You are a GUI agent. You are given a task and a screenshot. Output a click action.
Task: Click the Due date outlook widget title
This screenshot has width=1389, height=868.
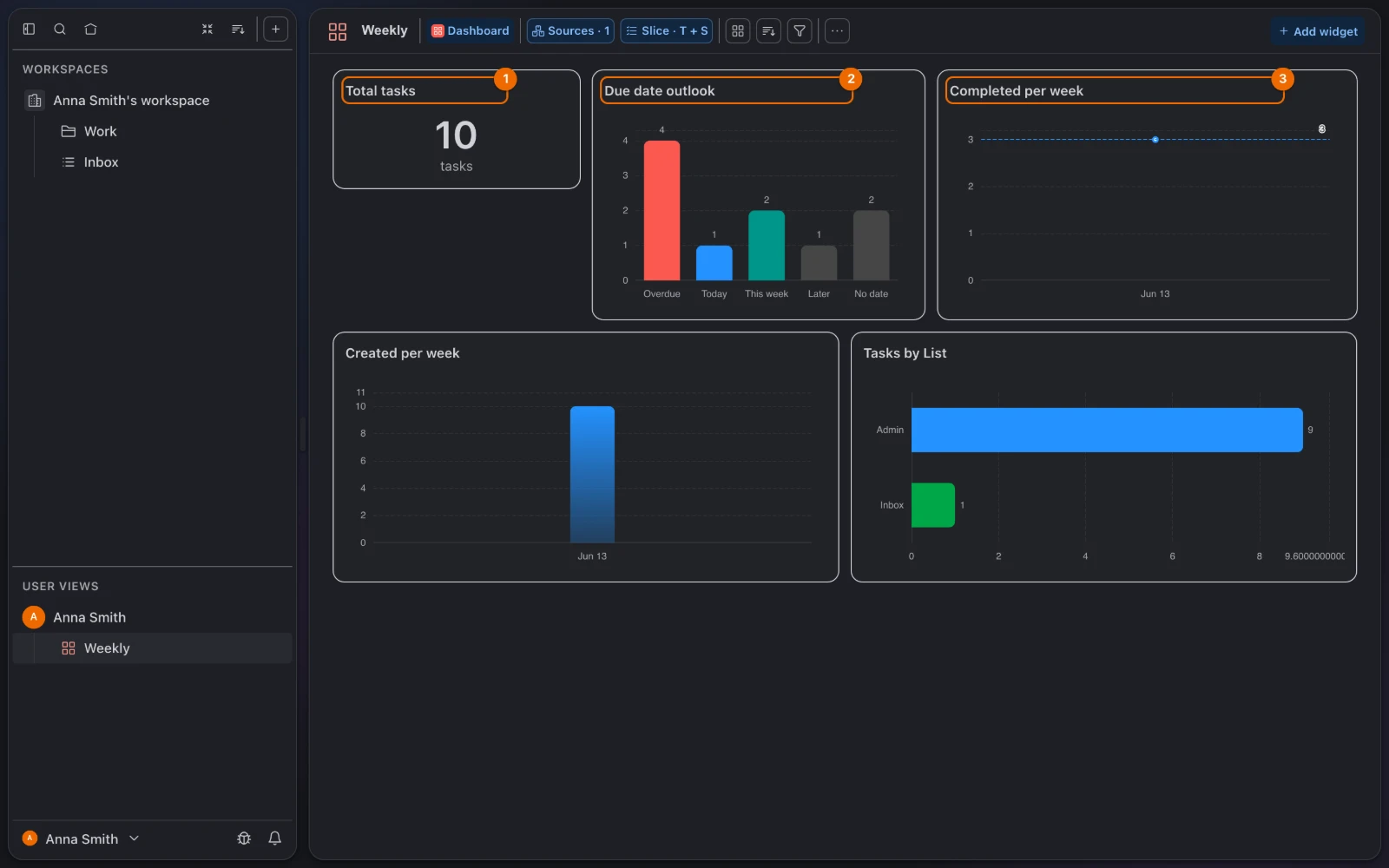tap(660, 90)
